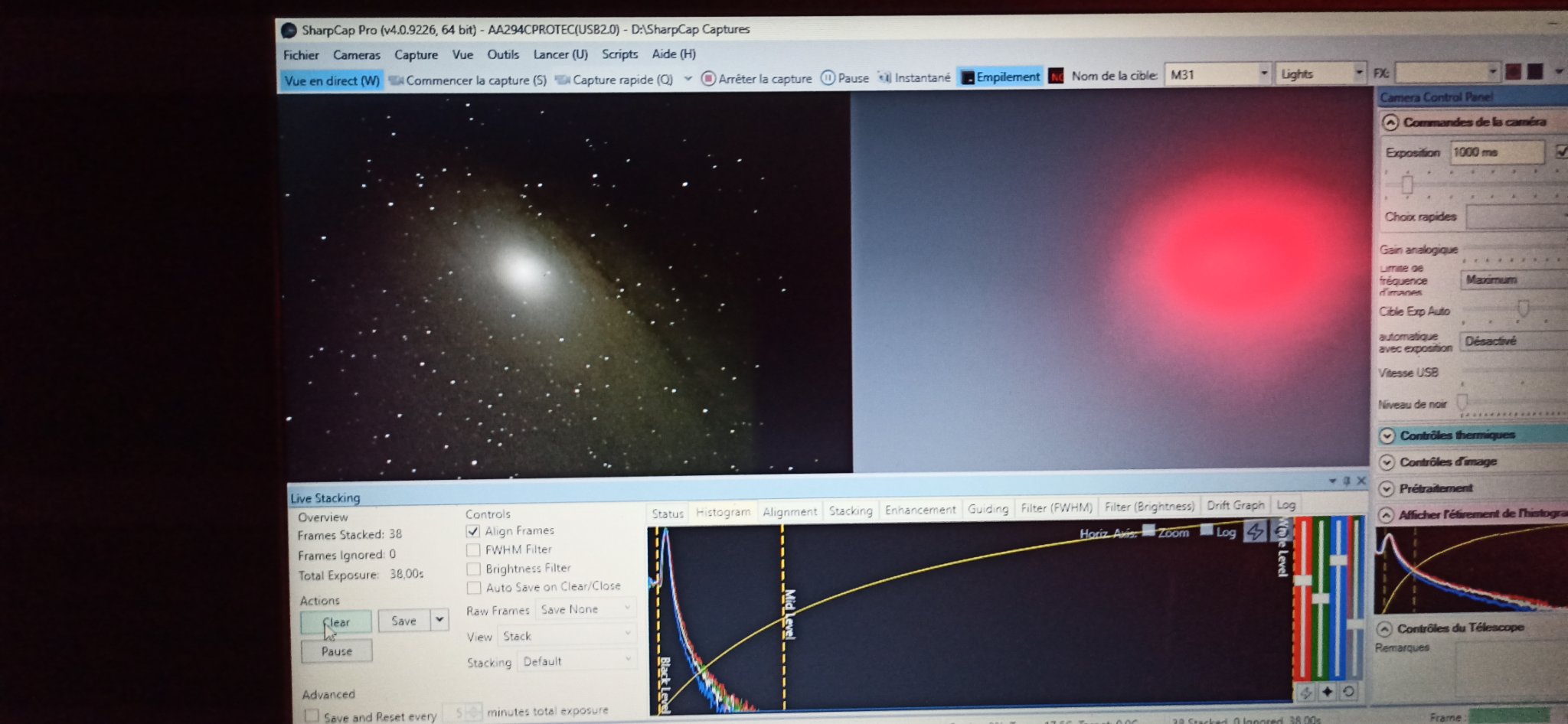Switch to the Status tab
The image size is (1568, 724).
click(x=668, y=513)
